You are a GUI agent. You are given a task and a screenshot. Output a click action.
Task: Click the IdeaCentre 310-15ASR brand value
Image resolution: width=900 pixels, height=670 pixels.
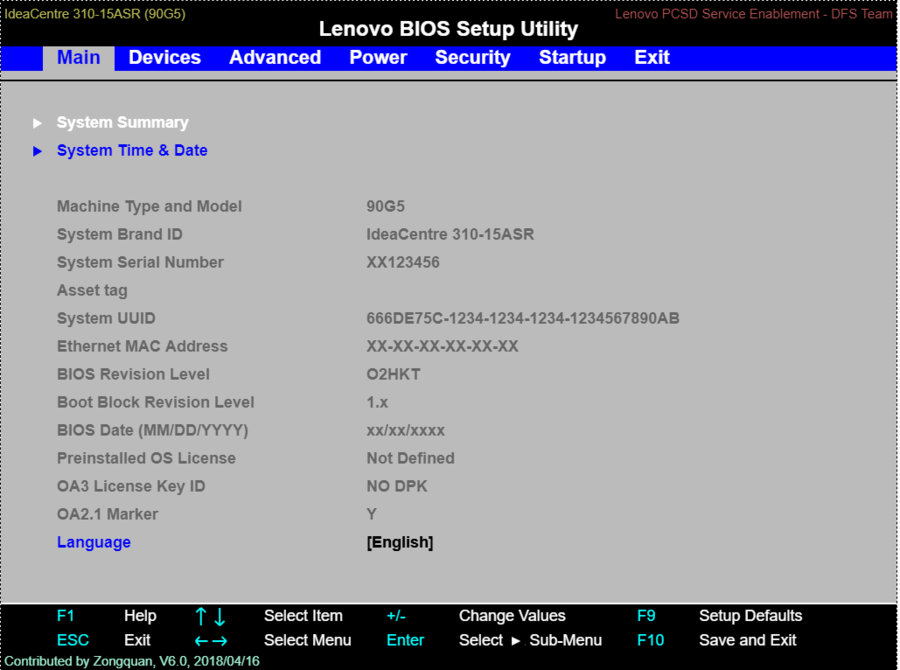tap(450, 234)
